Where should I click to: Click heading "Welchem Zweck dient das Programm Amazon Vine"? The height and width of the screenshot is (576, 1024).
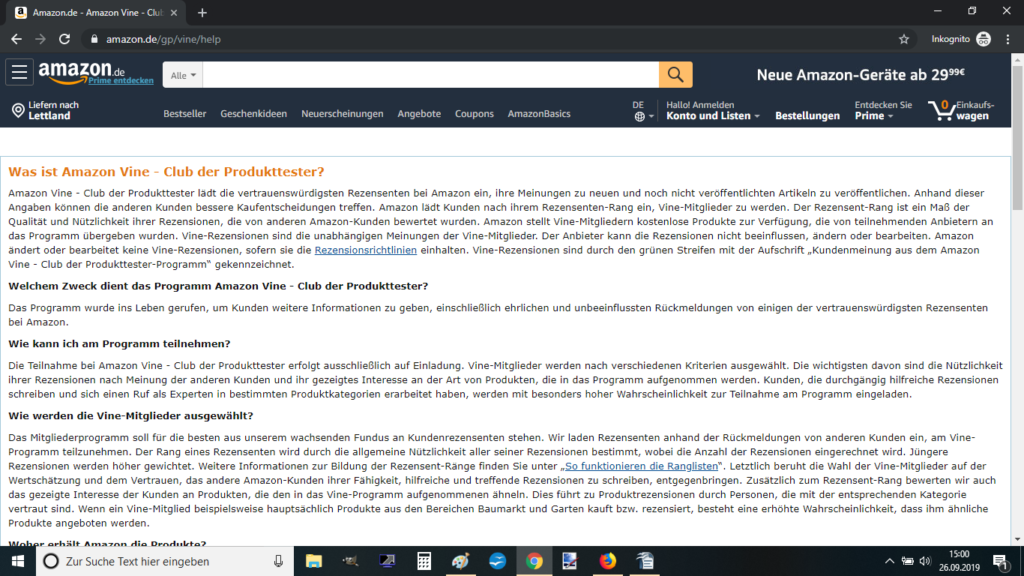[218, 286]
